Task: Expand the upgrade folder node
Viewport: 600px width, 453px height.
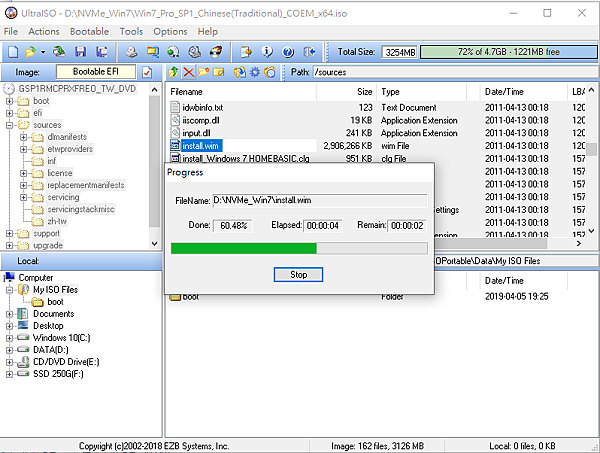Action: pos(9,246)
